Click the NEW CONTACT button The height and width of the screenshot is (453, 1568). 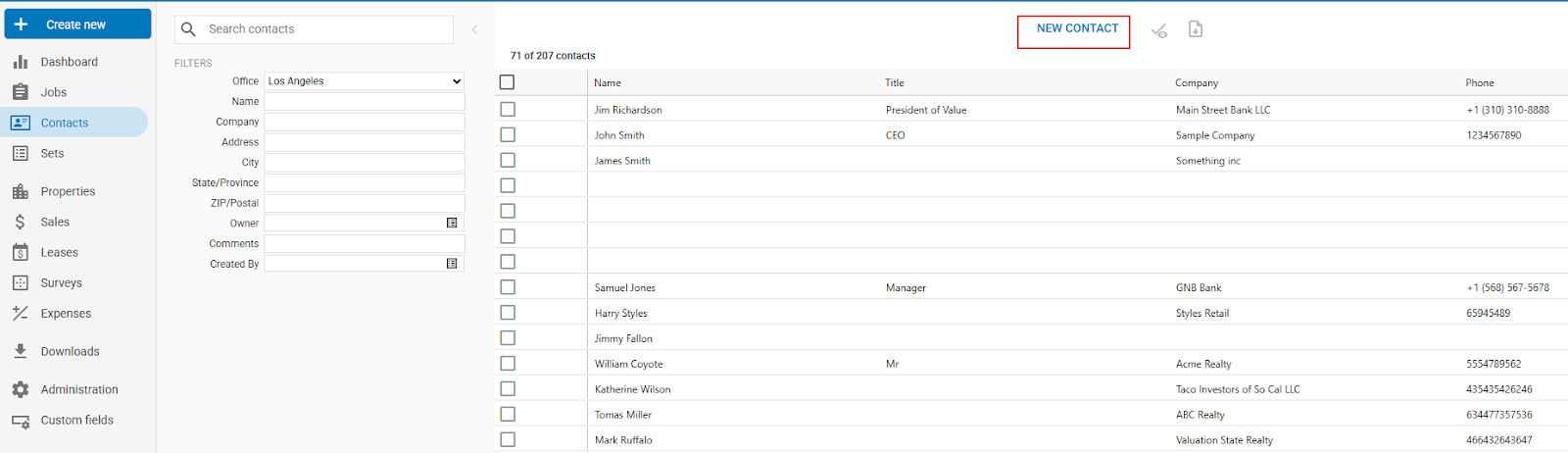click(1077, 28)
